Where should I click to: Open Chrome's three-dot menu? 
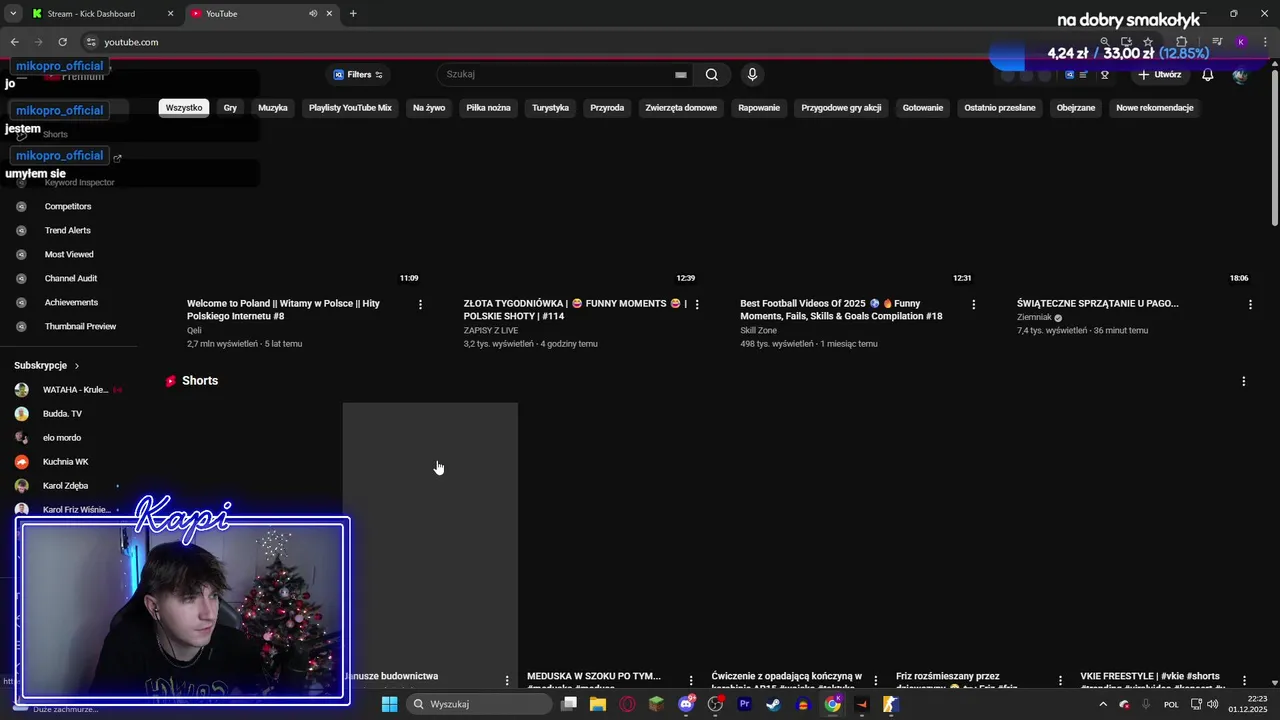point(1263,42)
